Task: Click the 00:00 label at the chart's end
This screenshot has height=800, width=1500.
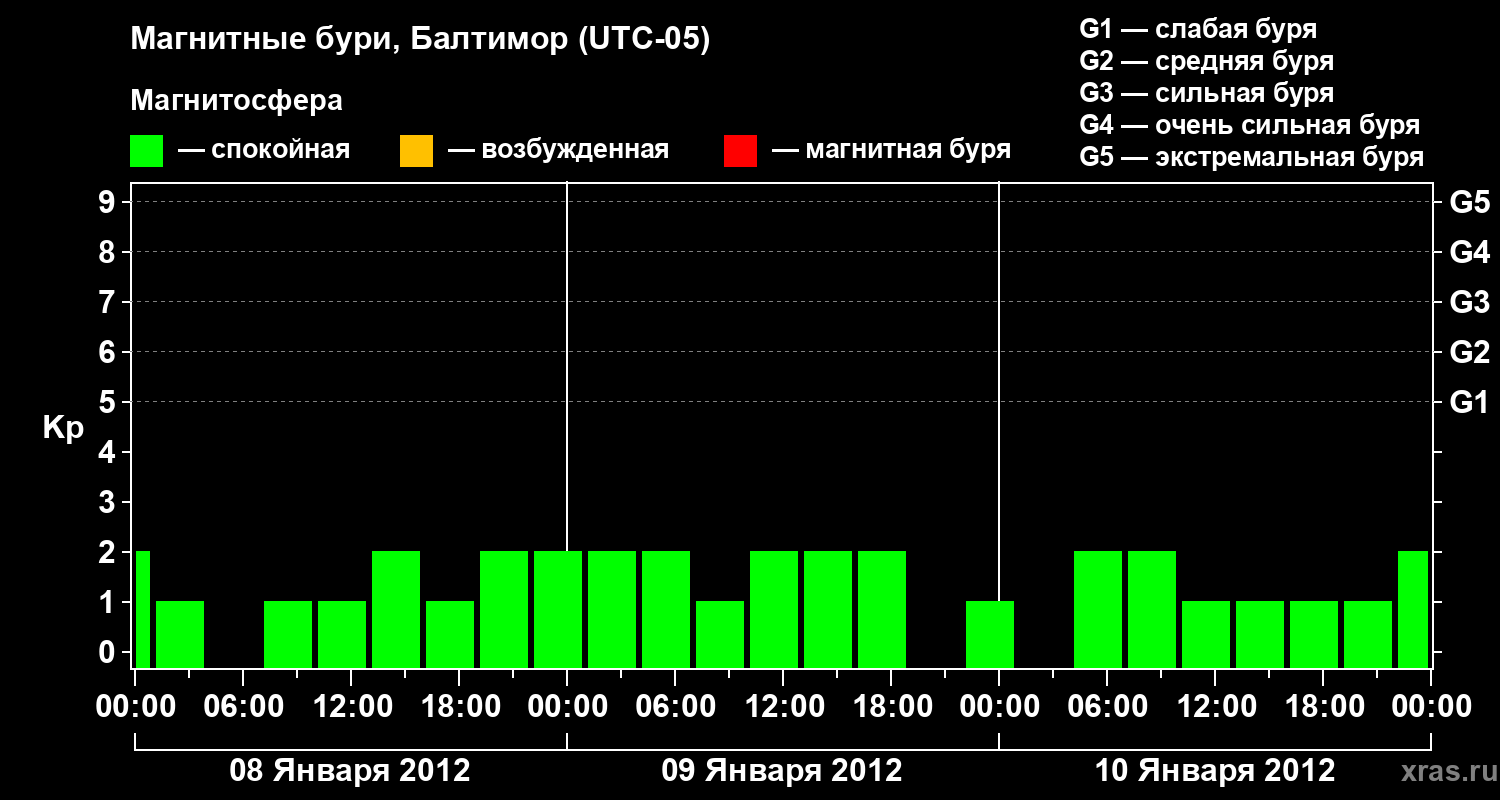Action: point(1432,706)
